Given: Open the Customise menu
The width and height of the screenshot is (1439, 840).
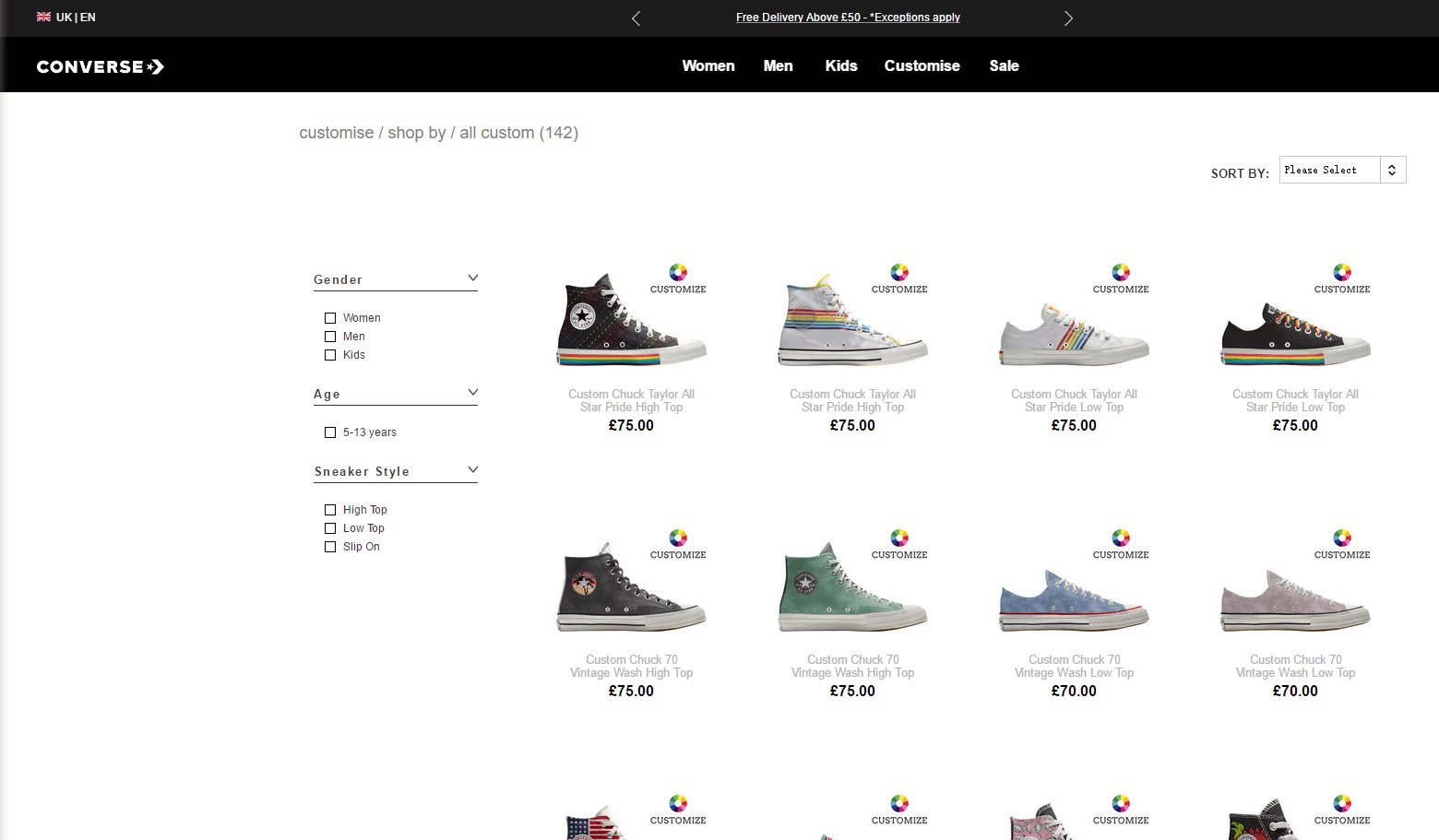Looking at the screenshot, I should click(x=922, y=65).
